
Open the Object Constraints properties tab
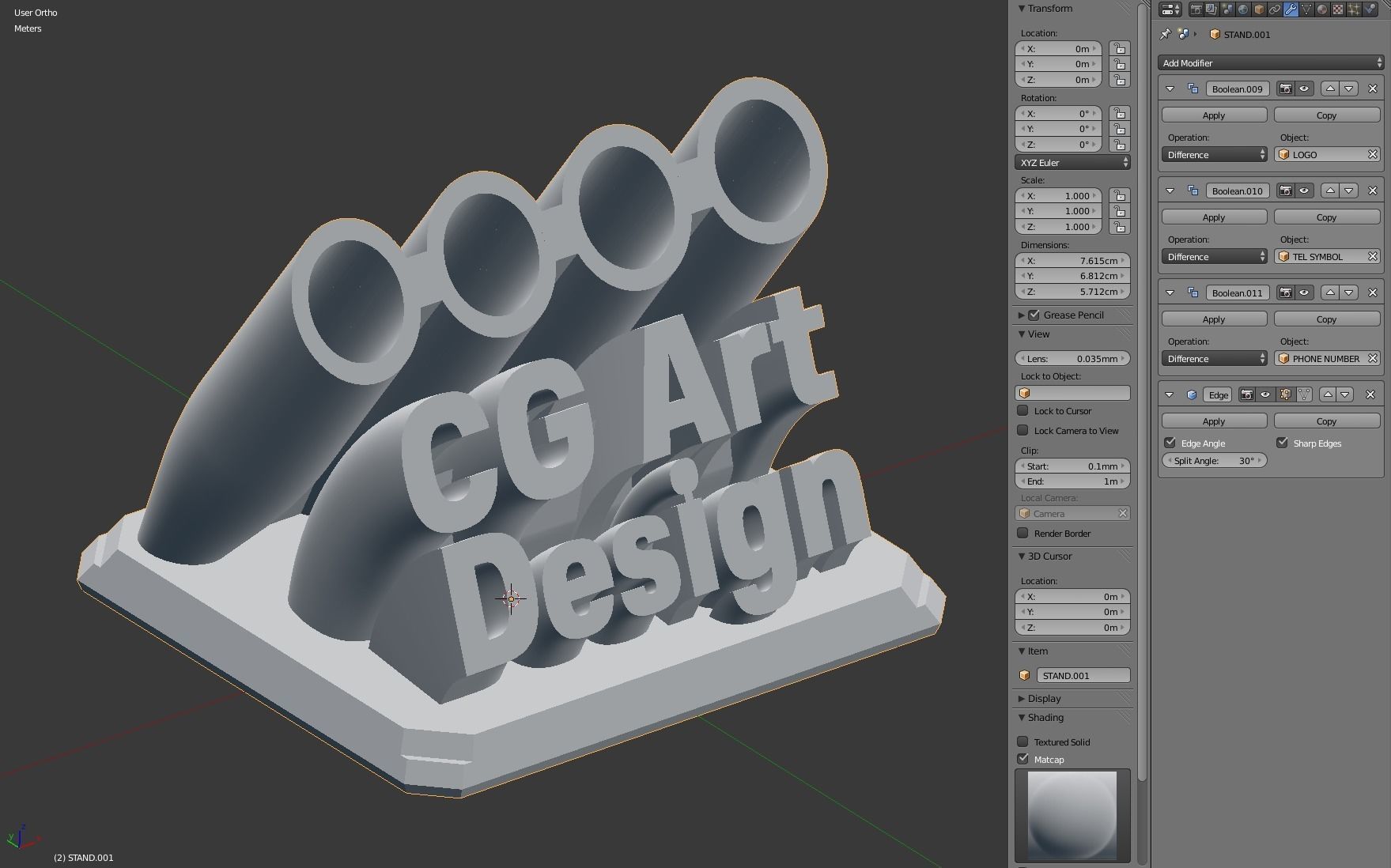click(1274, 9)
